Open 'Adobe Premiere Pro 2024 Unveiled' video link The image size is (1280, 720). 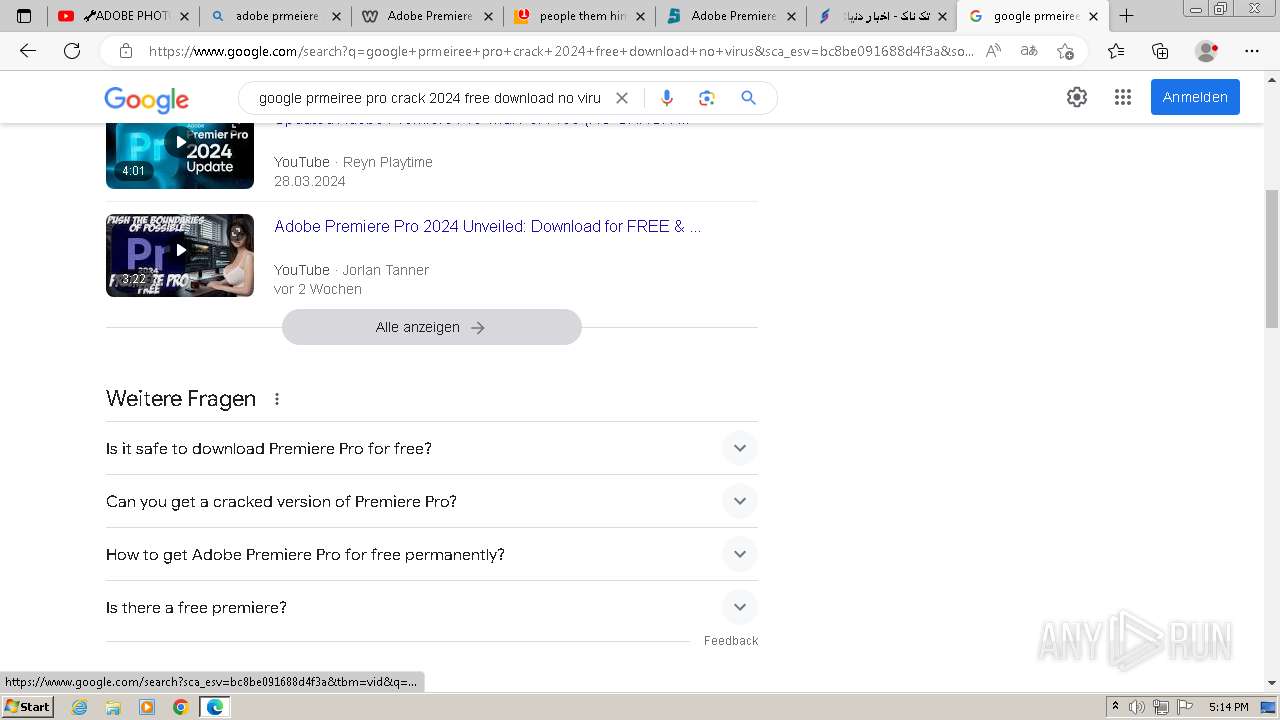click(487, 226)
